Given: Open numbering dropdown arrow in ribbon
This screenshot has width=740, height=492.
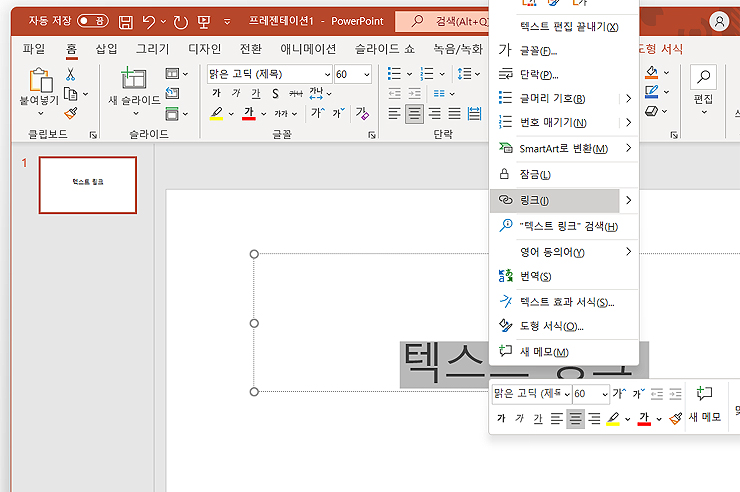Looking at the screenshot, I should (x=442, y=74).
